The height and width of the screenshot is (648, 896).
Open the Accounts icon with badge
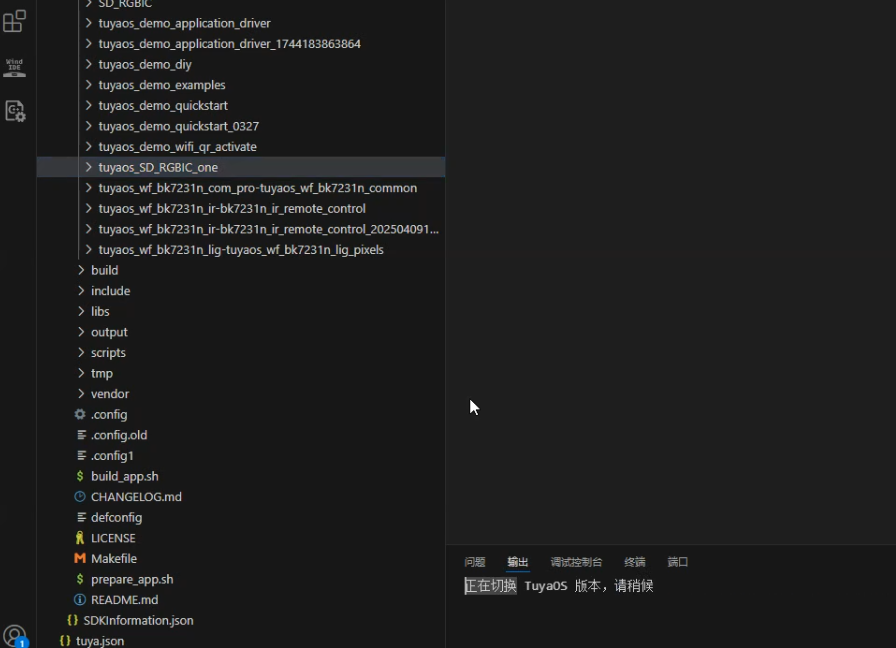(x=15, y=636)
